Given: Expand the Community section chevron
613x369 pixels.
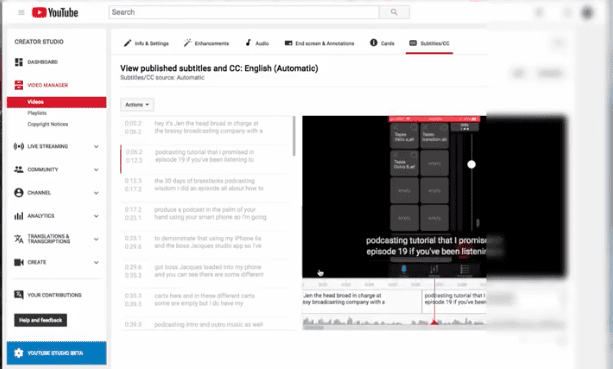Looking at the screenshot, I should point(96,170).
